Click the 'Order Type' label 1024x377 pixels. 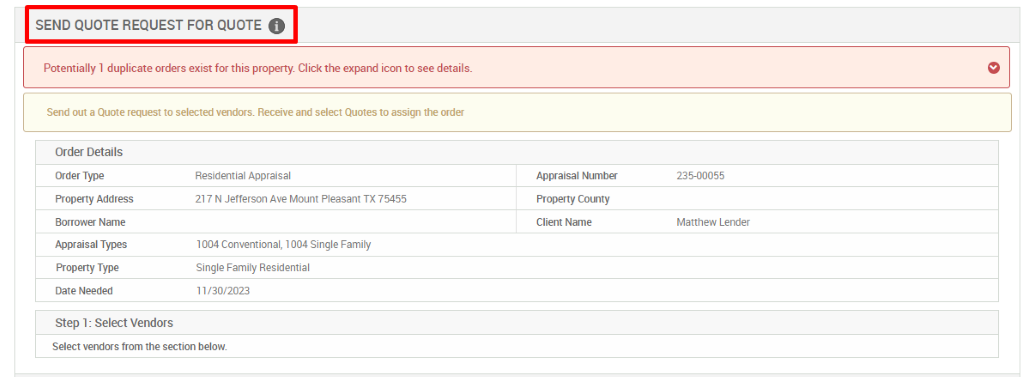80,176
